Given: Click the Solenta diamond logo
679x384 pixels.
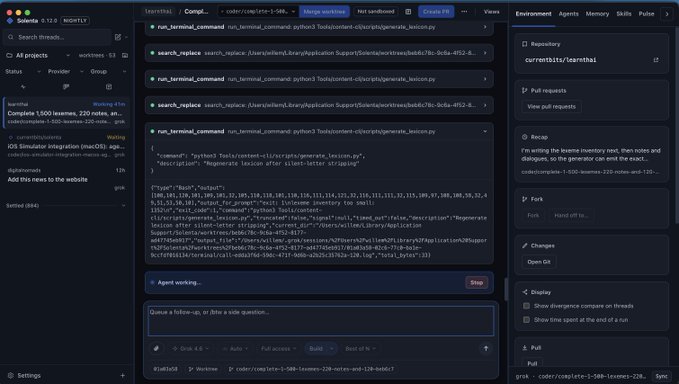Looking at the screenshot, I should click(x=10, y=21).
